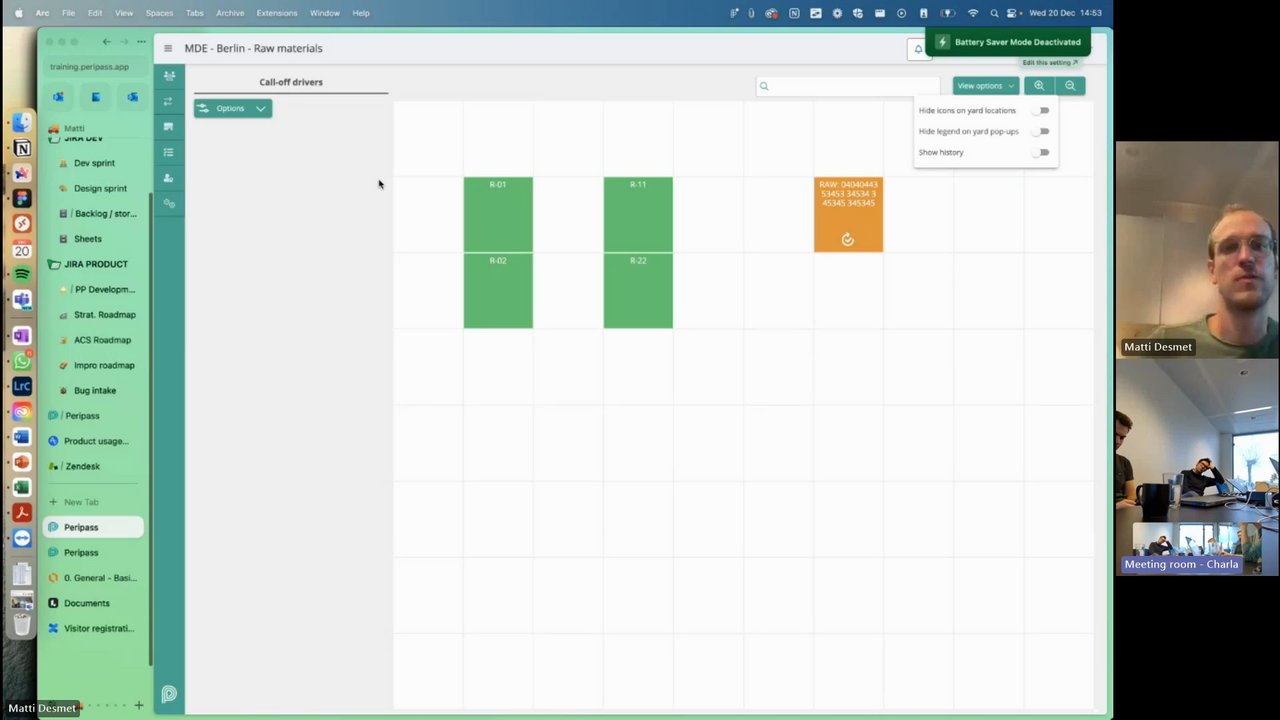Expand the Options dropdown under Call-off drivers

(232, 108)
